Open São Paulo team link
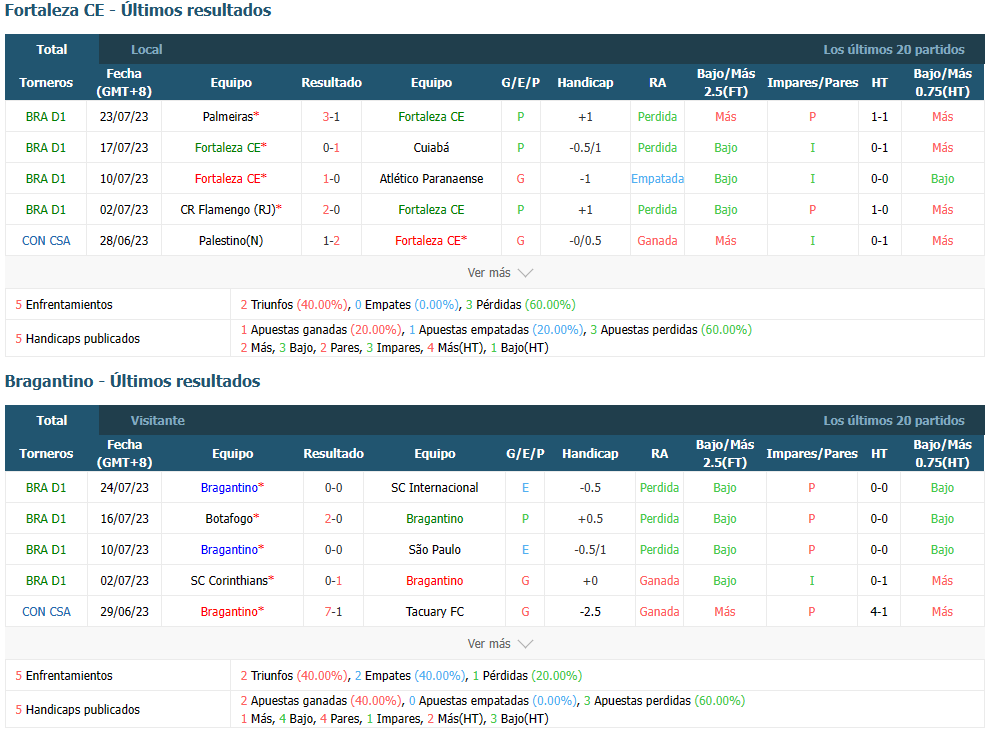Viewport: 990px width, 734px height. click(x=434, y=550)
